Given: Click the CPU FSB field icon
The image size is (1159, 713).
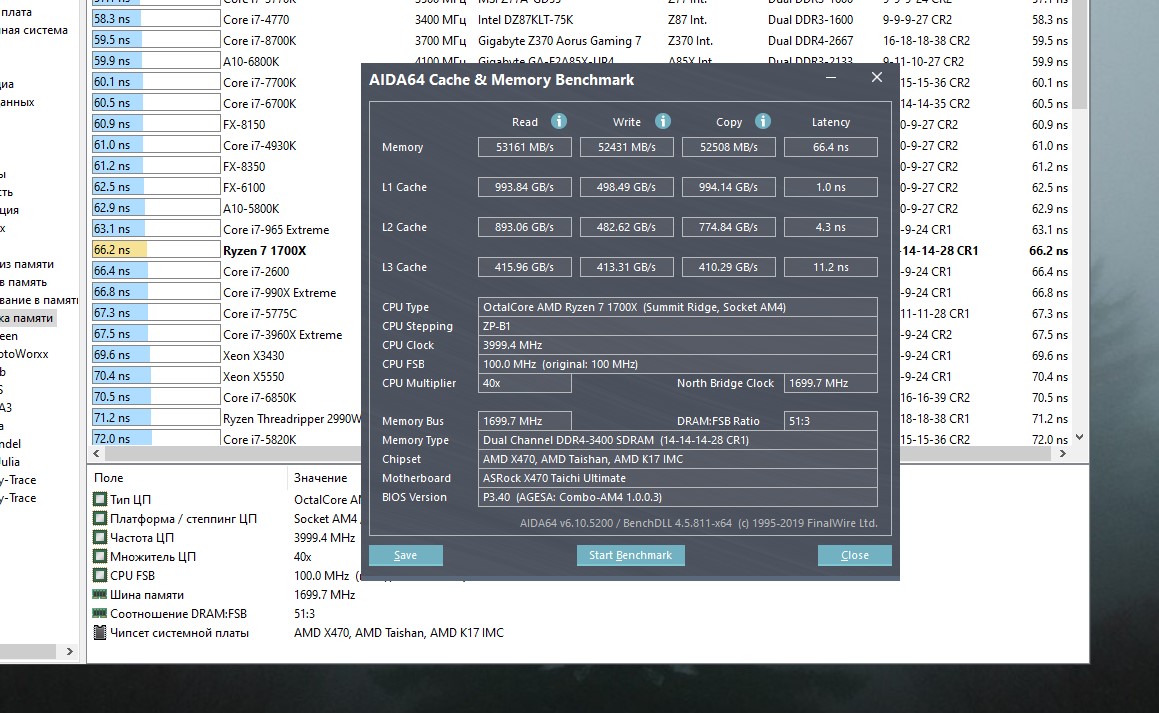Looking at the screenshot, I should tap(100, 576).
